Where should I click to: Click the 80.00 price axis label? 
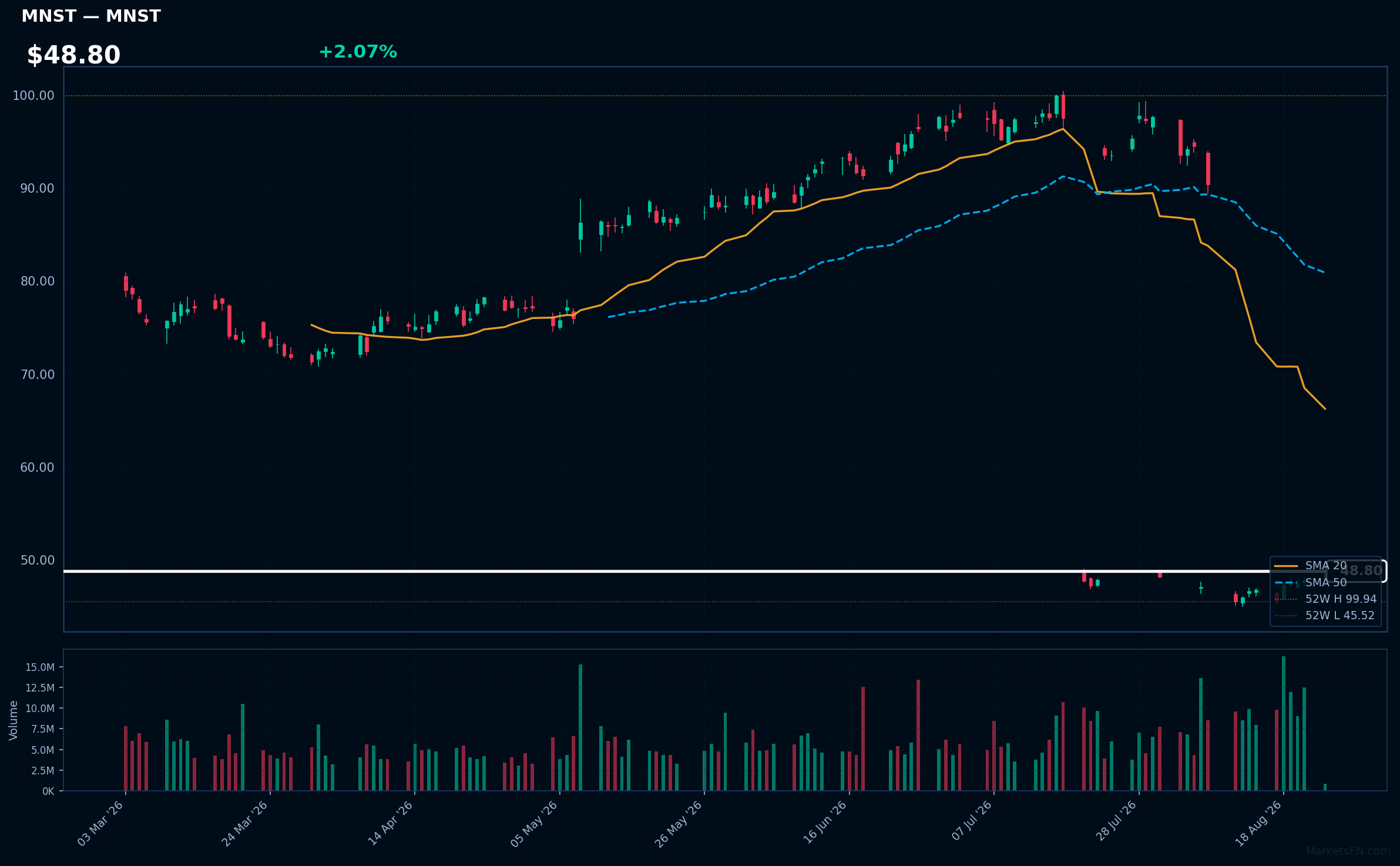37,281
